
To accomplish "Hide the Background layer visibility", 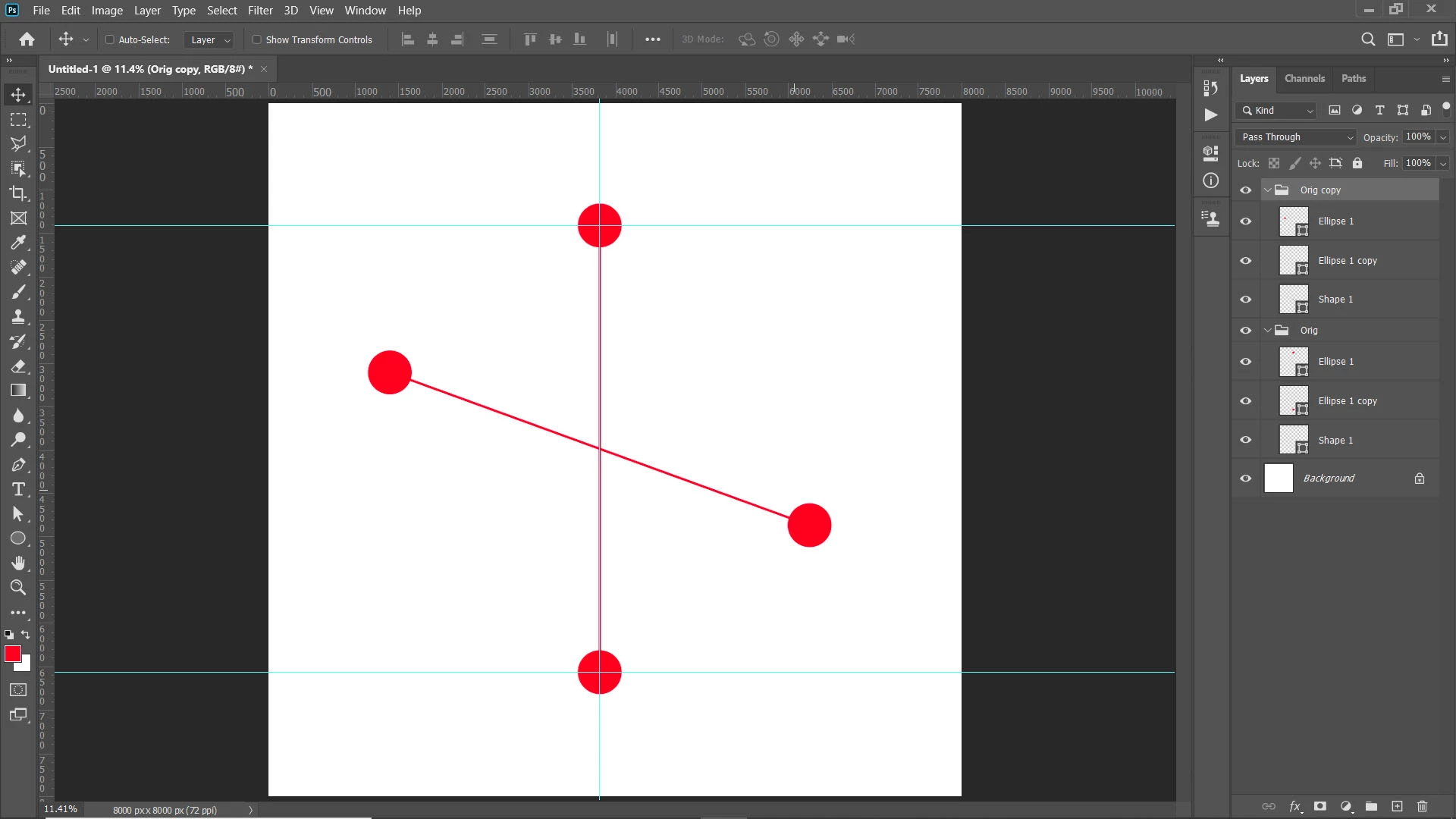I will [x=1245, y=479].
